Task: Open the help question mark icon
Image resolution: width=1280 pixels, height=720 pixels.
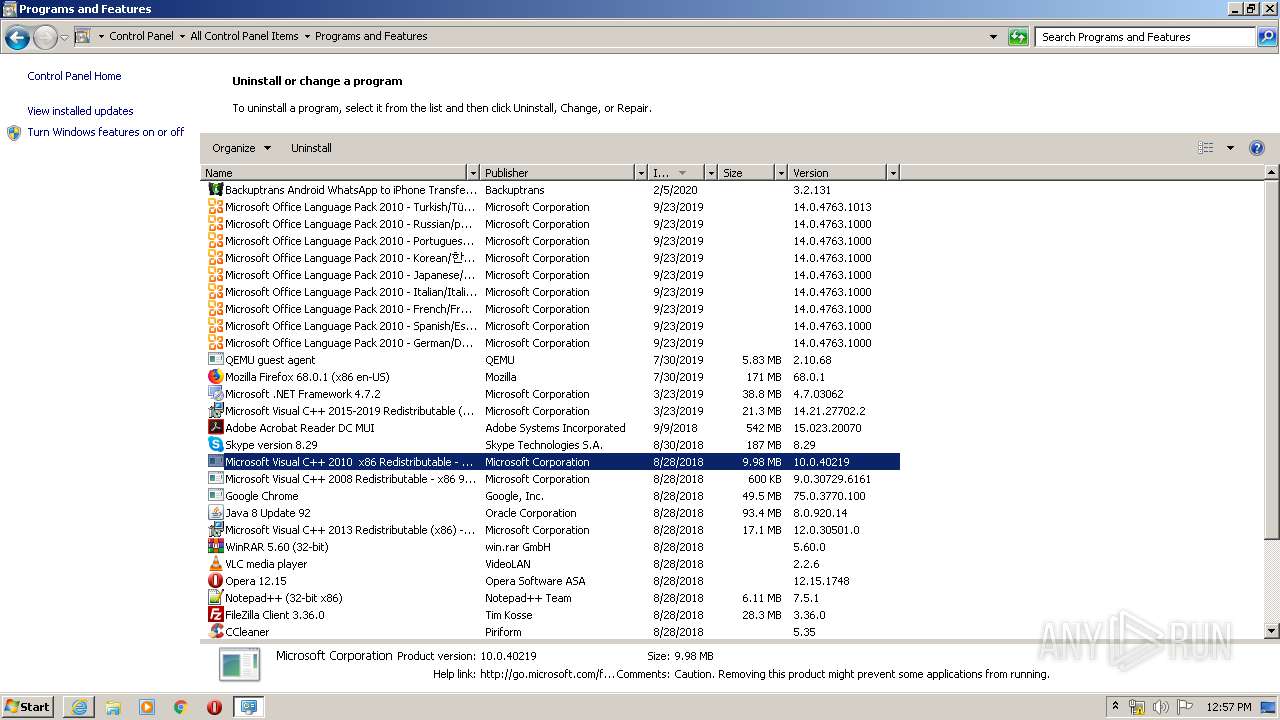Action: click(1257, 148)
